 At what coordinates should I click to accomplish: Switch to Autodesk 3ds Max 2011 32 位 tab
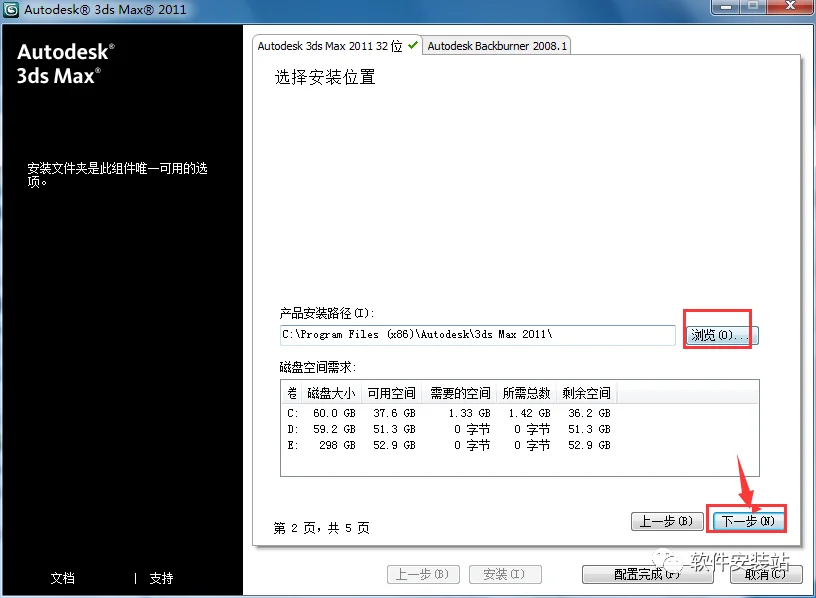(x=336, y=46)
